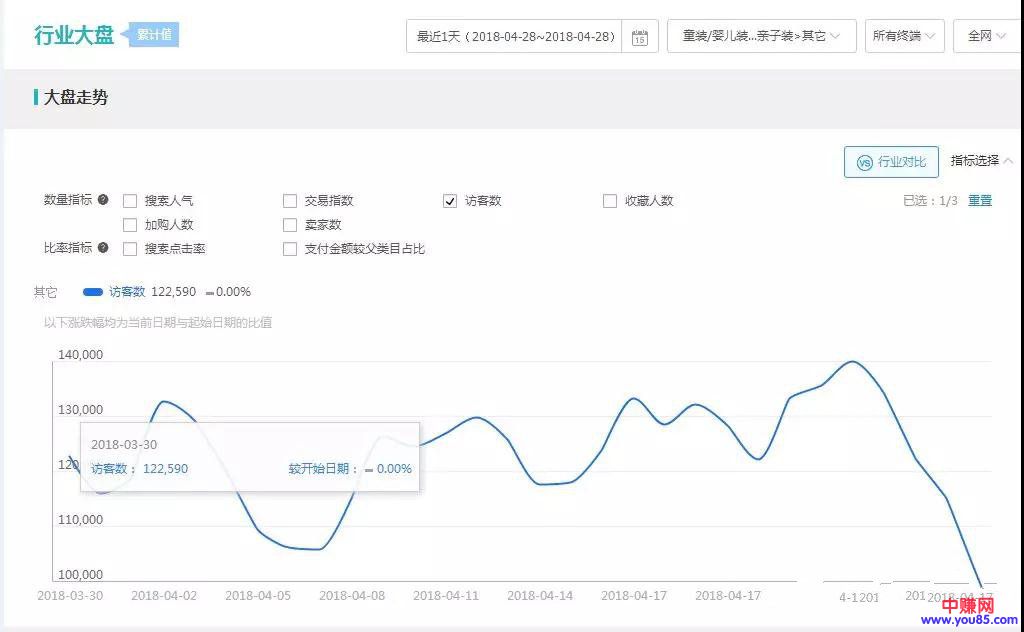
Task: Enable the 交易指数 checkbox
Action: (x=290, y=201)
